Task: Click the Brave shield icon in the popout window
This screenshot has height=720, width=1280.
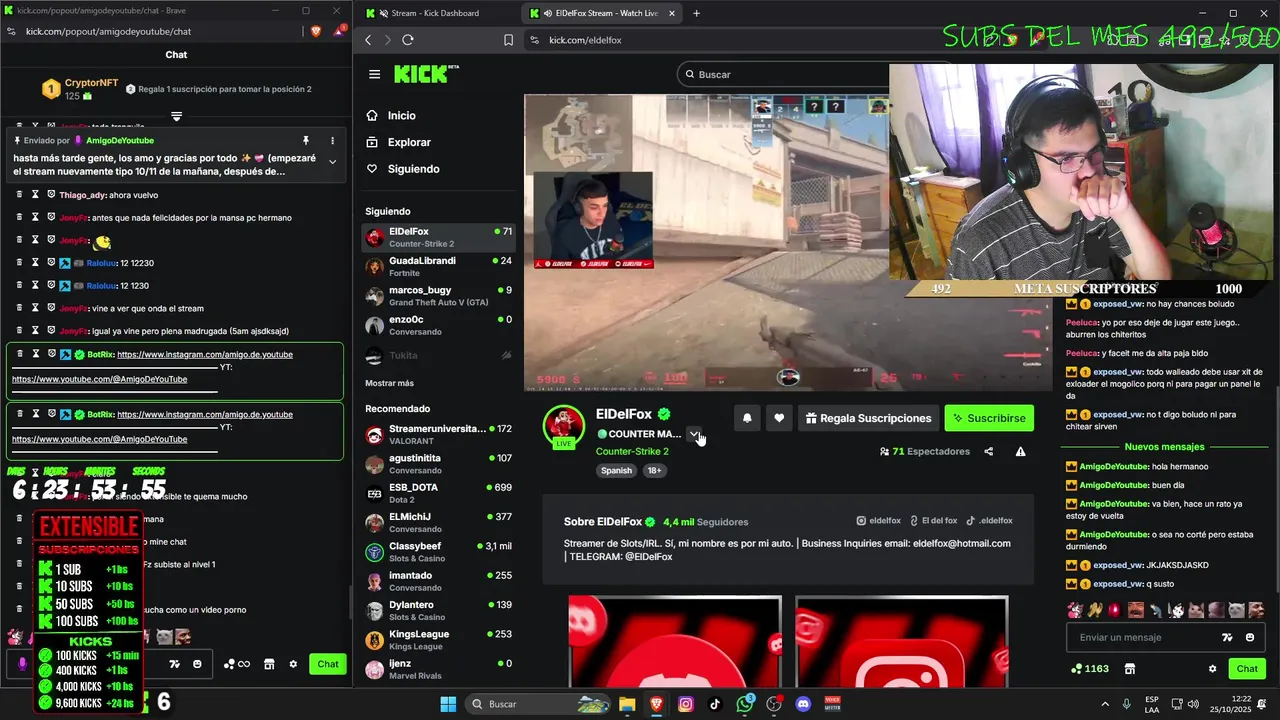Action: (x=316, y=31)
